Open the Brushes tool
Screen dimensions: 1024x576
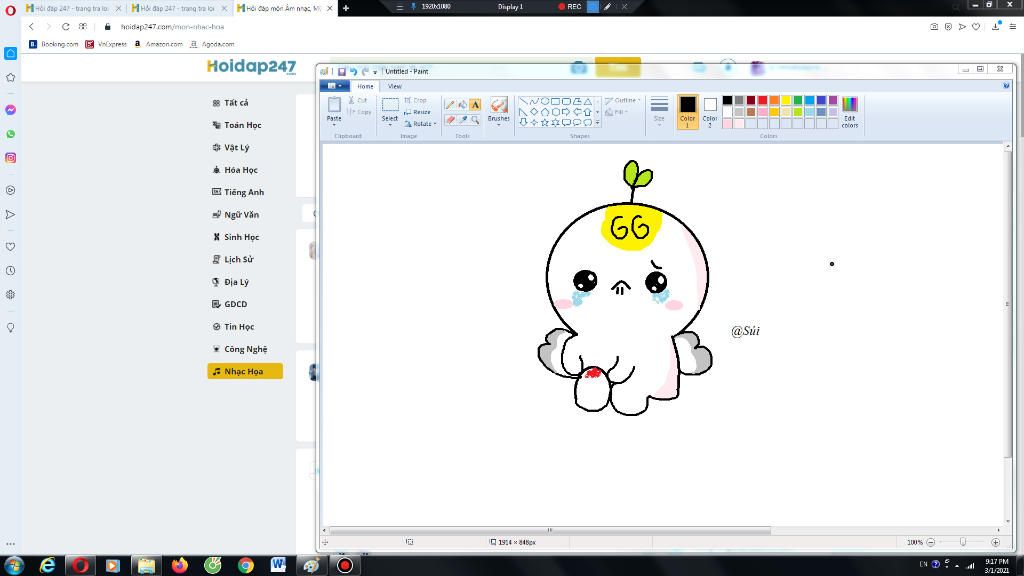pos(498,110)
